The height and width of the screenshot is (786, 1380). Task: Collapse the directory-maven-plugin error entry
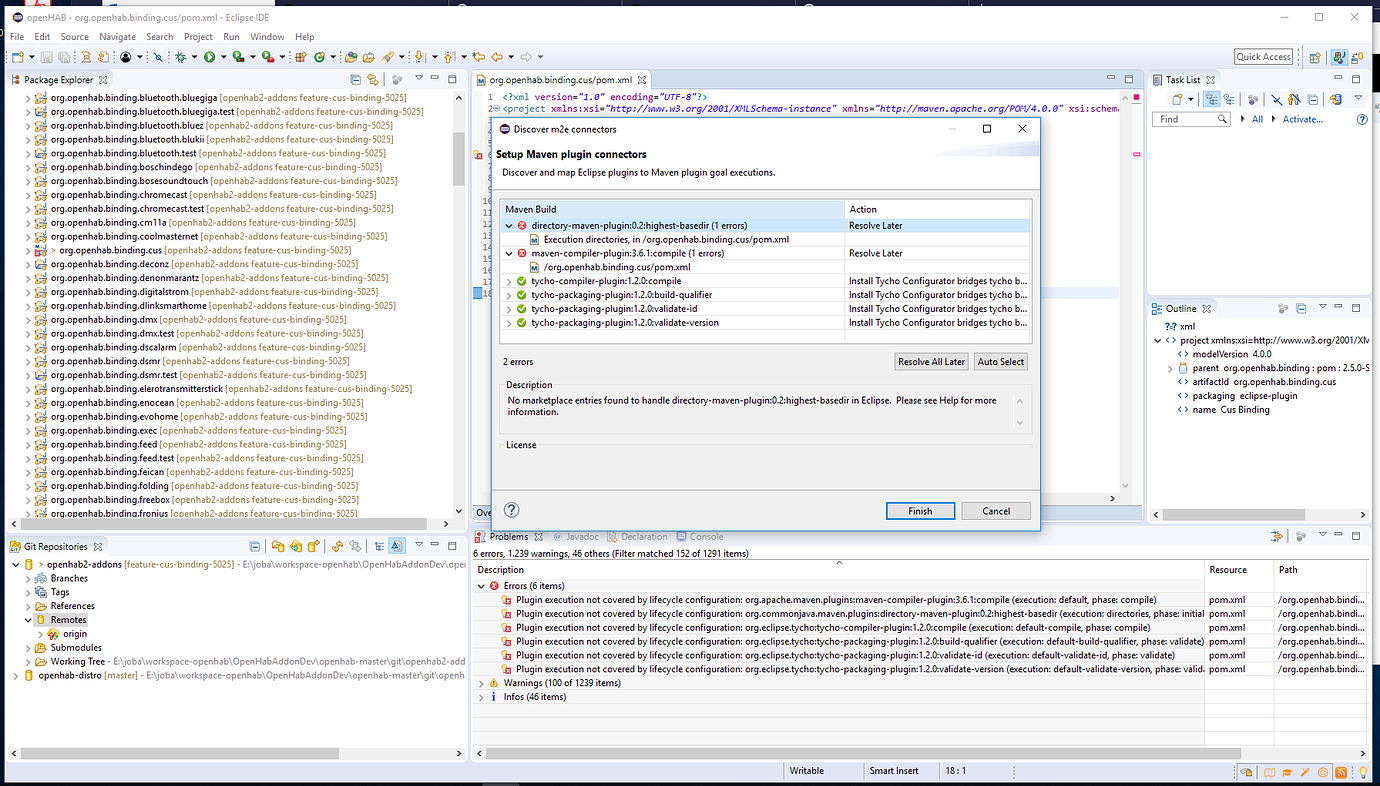click(x=510, y=225)
